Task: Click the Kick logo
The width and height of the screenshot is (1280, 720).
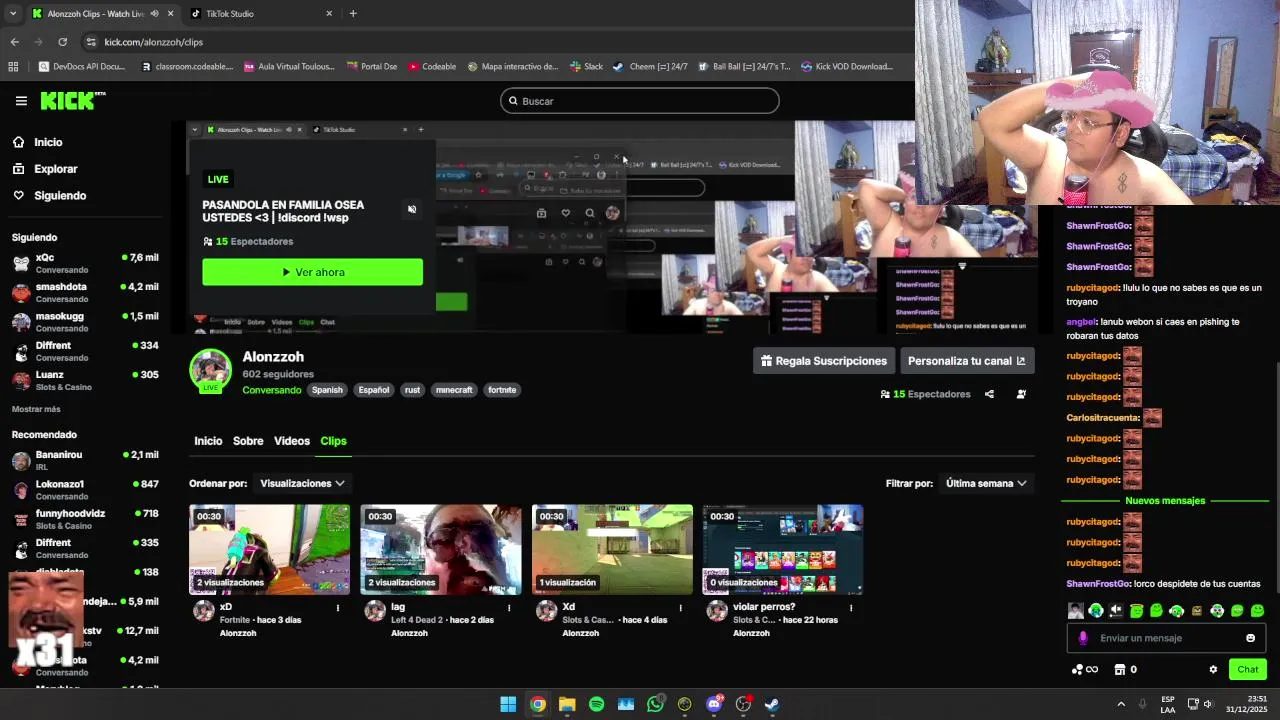Action: [x=72, y=100]
